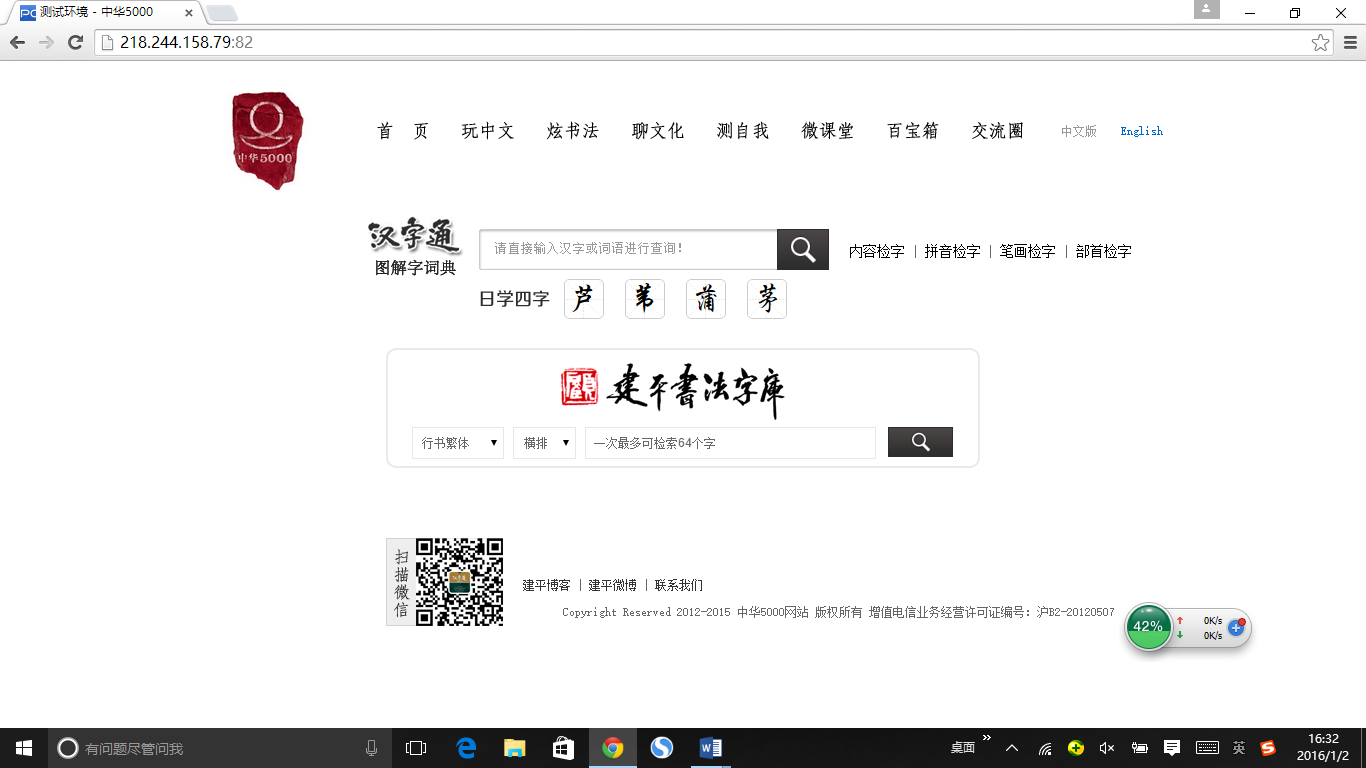Expand the 行书繁体 font style dropdown

[x=458, y=443]
